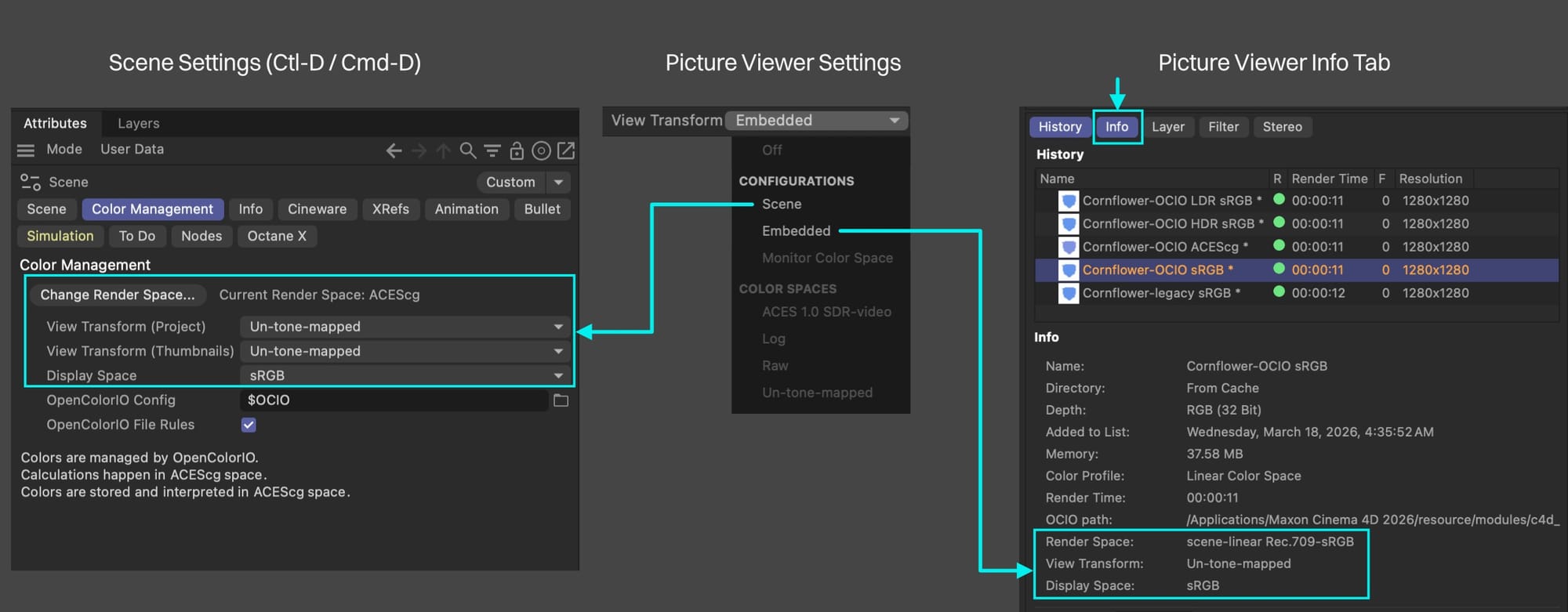Image resolution: width=1568 pixels, height=612 pixels.
Task: Open the Display Space sRGB dropdown
Action: pos(405,375)
